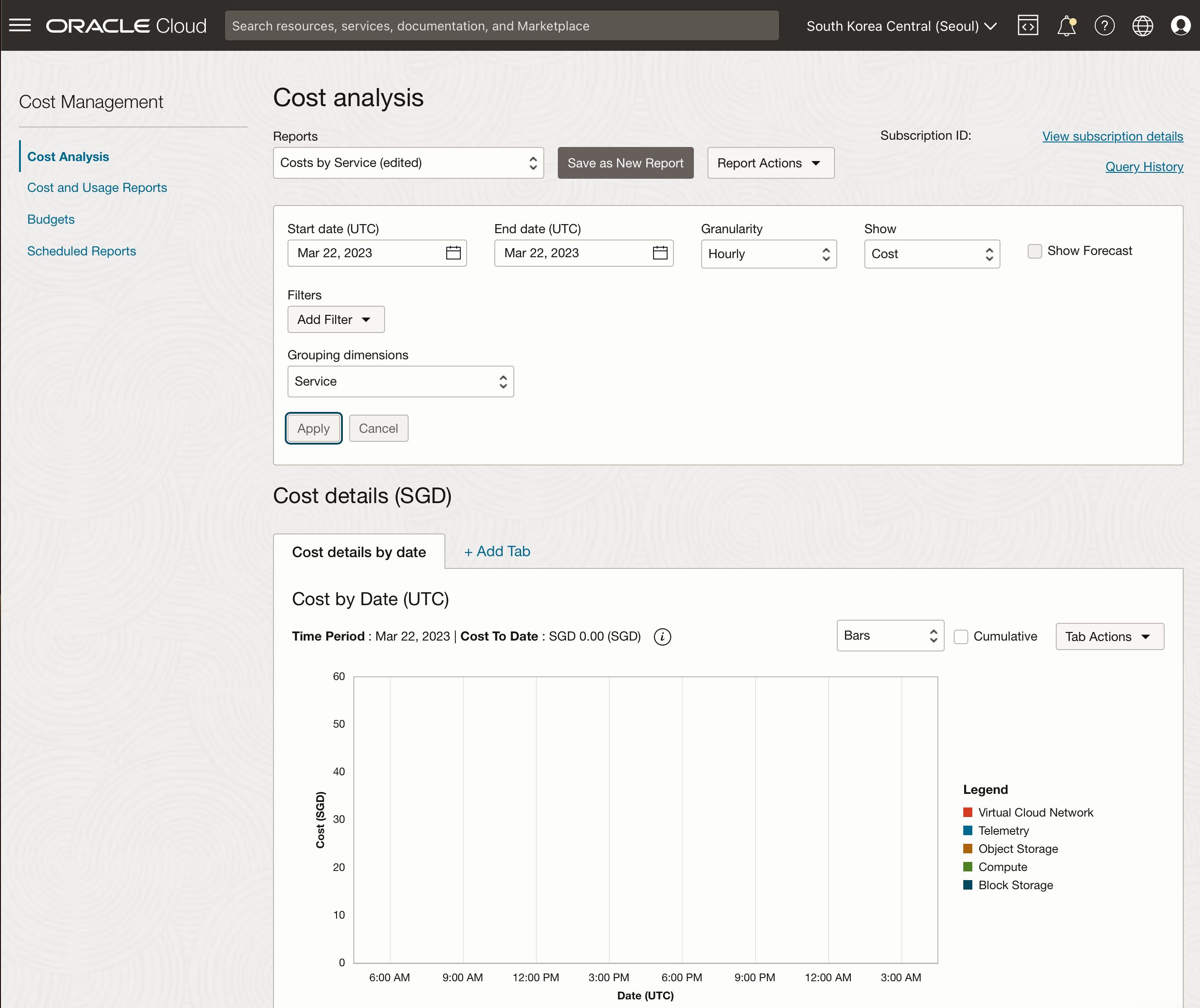Toggle the Cumulative checkbox
Viewport: 1200px width, 1008px height.
[961, 636]
